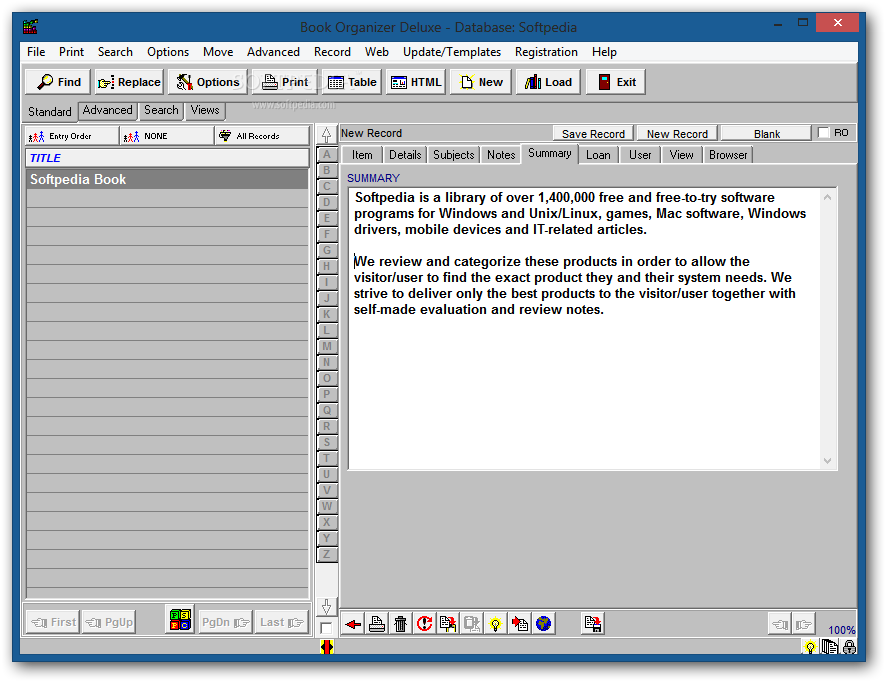
Task: Select the Search toolbar tab
Action: [161, 110]
